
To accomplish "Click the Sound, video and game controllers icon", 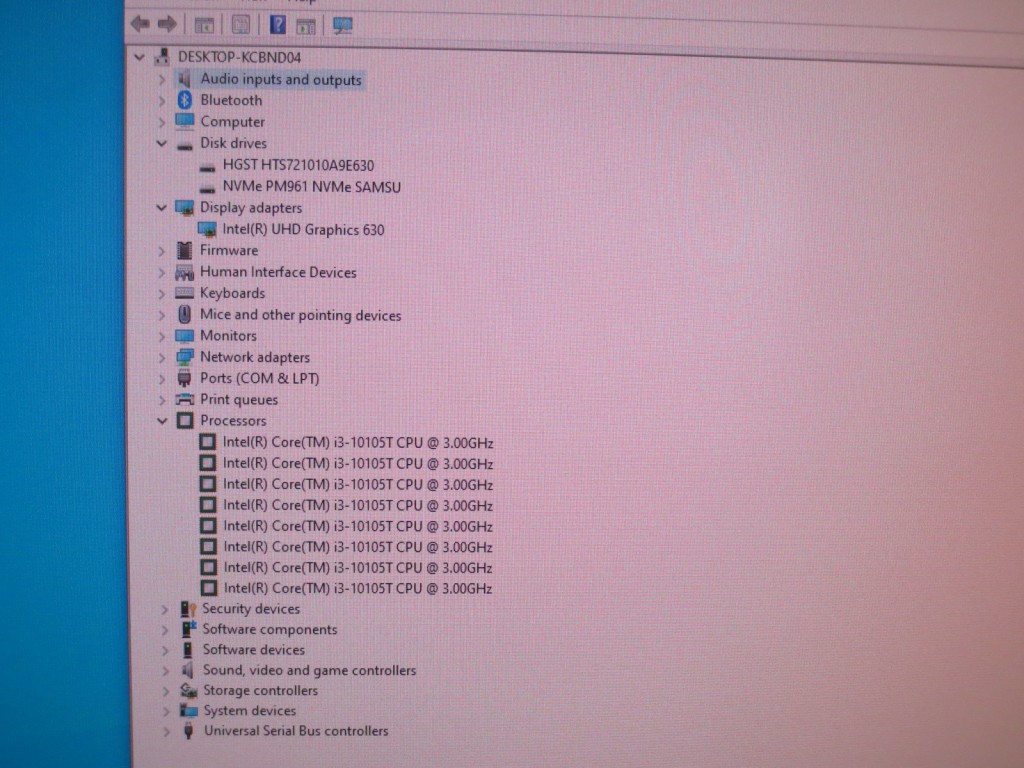I will click(x=188, y=670).
